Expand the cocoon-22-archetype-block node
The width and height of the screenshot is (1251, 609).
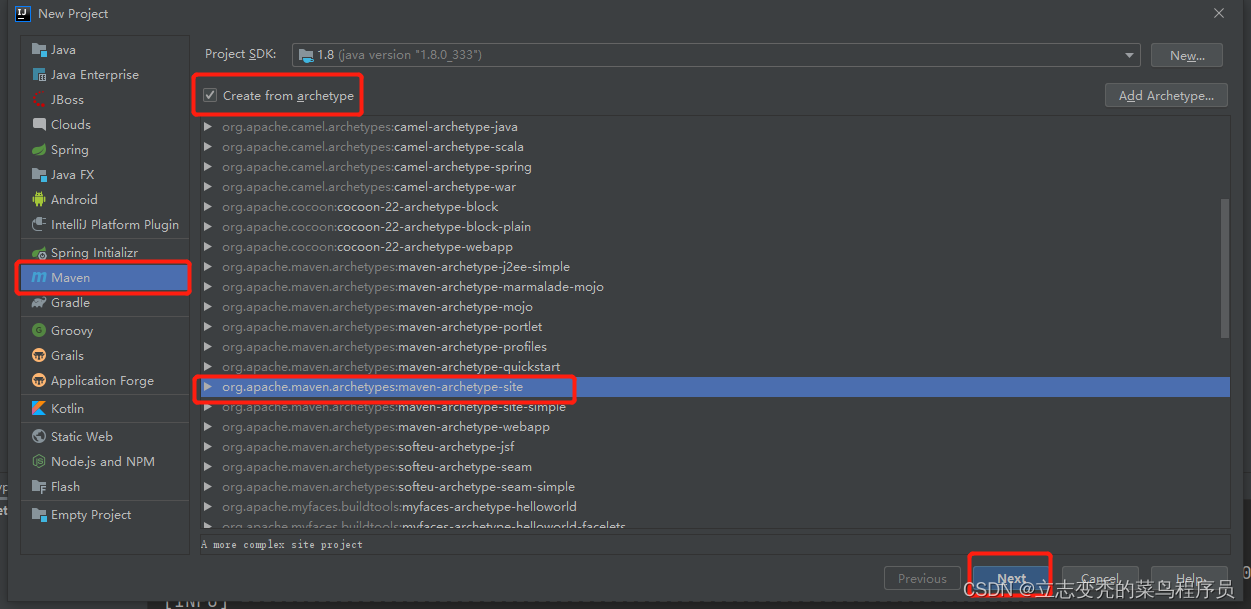coord(208,207)
